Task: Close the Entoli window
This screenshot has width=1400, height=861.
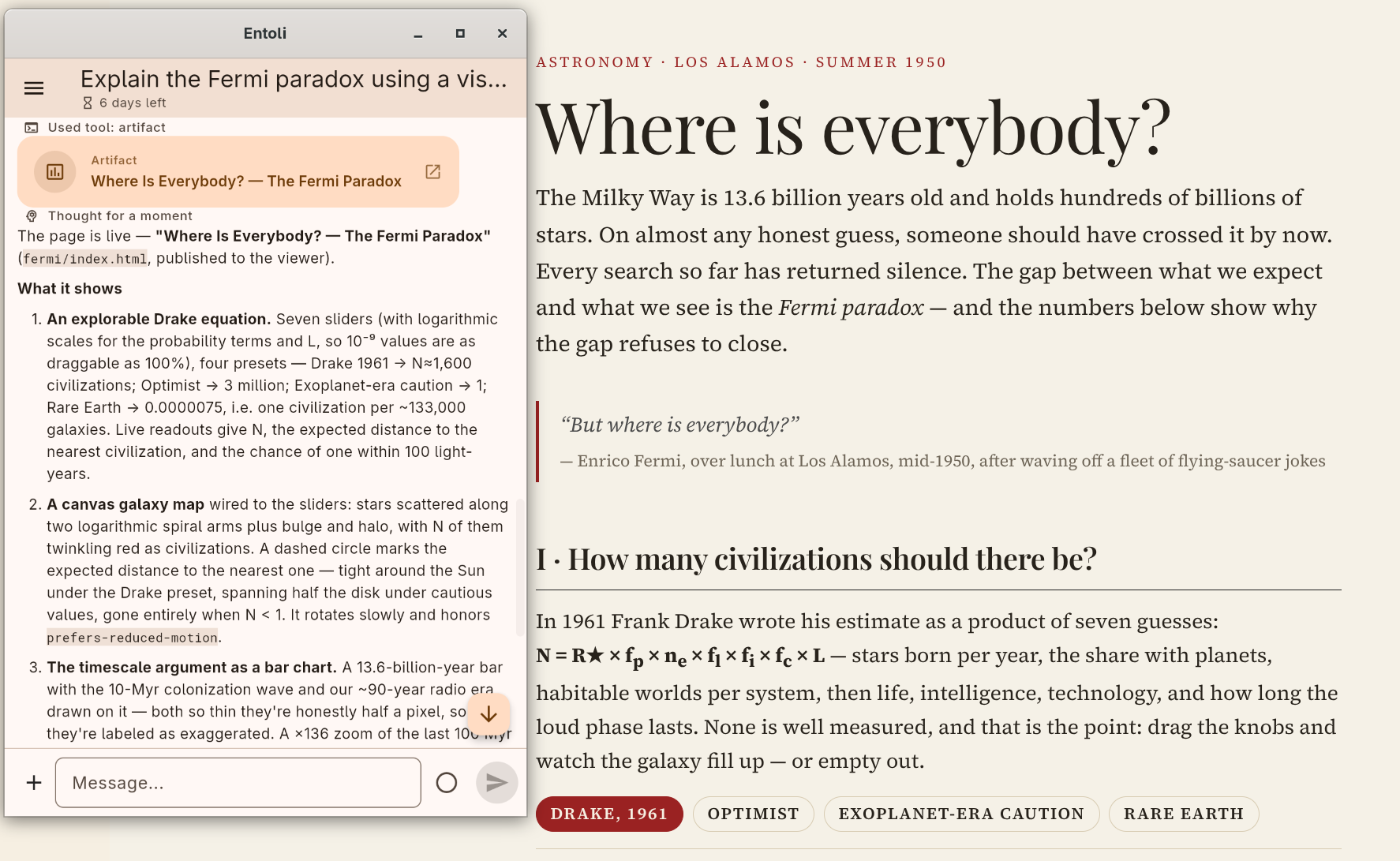Action: (x=502, y=33)
